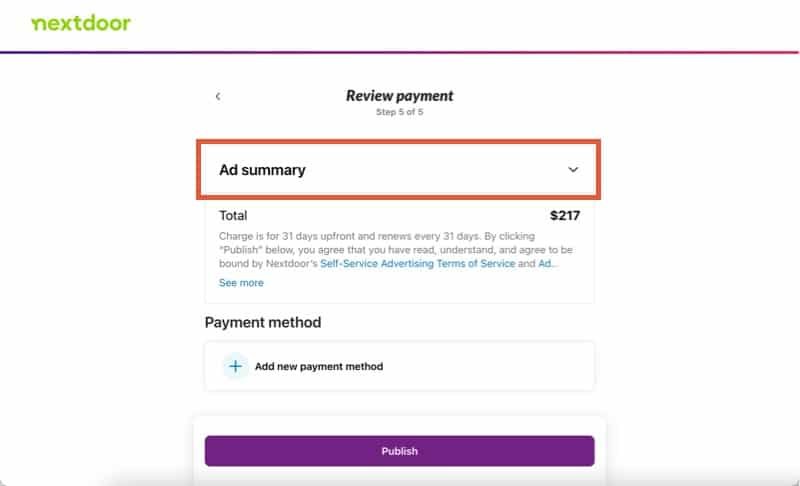Click the Nextdoor logo
800x486 pixels.
pos(81,23)
